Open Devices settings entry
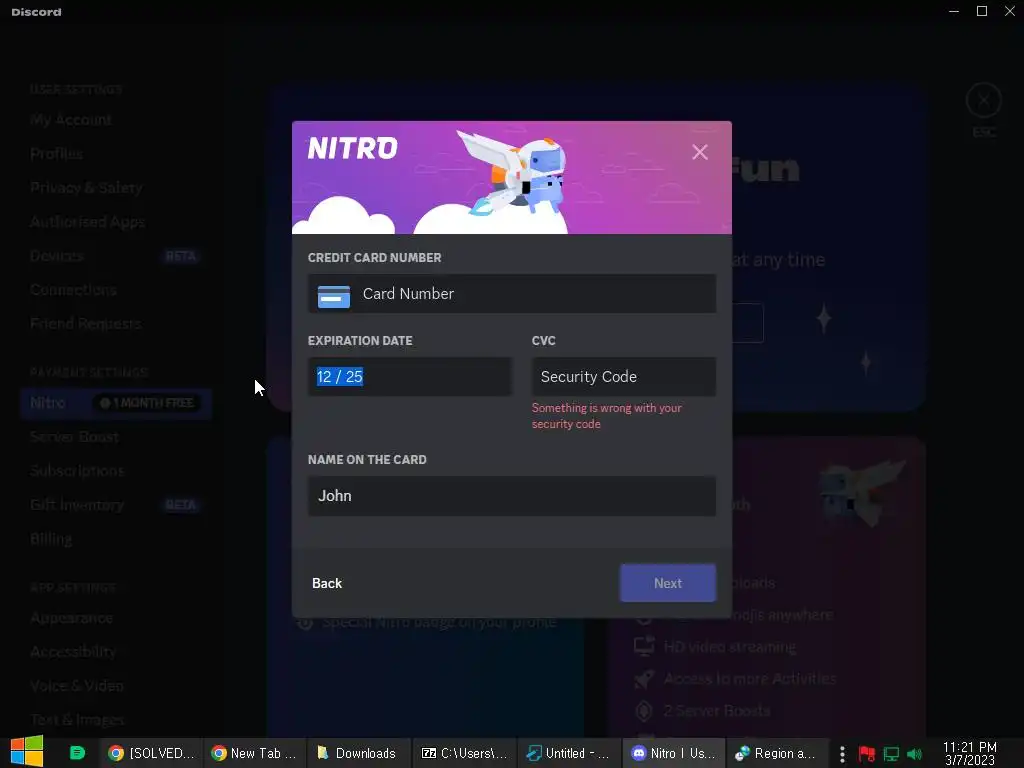Image resolution: width=1024 pixels, height=768 pixels. click(56, 256)
